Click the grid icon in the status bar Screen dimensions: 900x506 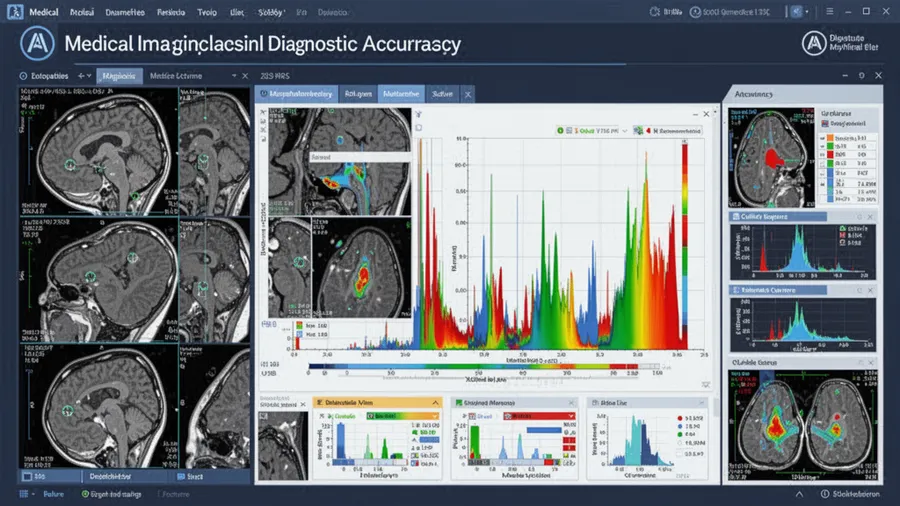point(24,493)
